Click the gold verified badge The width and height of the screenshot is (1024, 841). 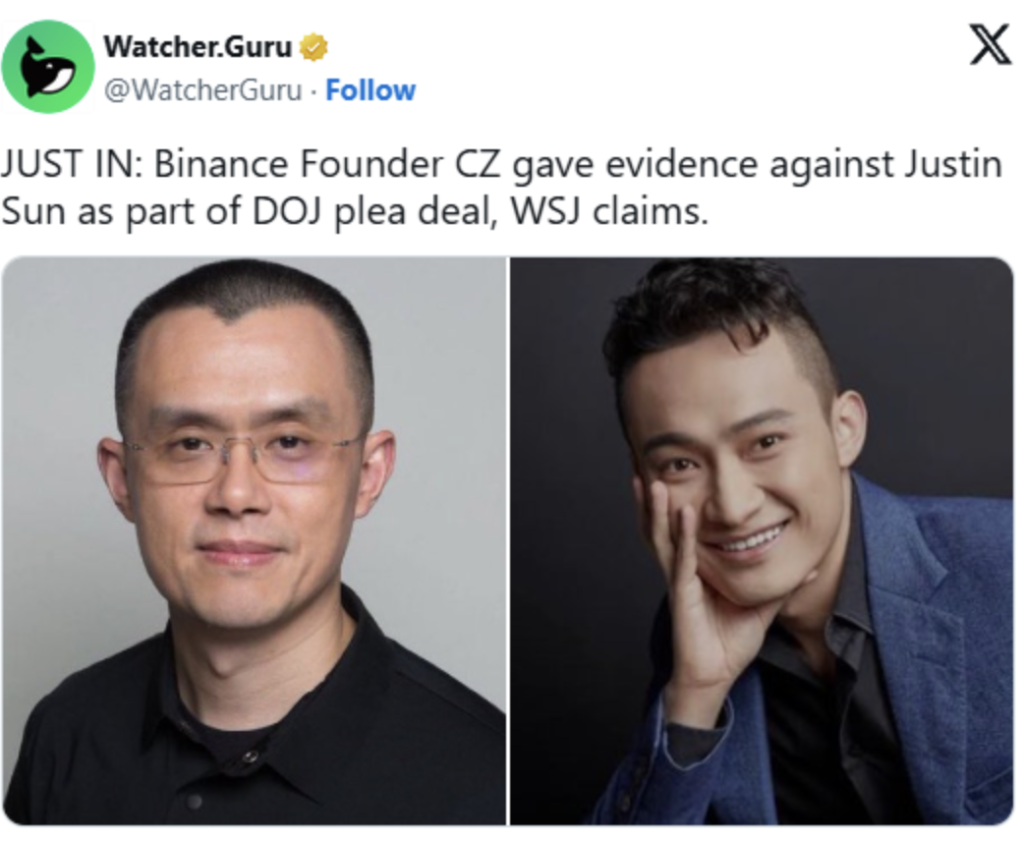[x=313, y=47]
